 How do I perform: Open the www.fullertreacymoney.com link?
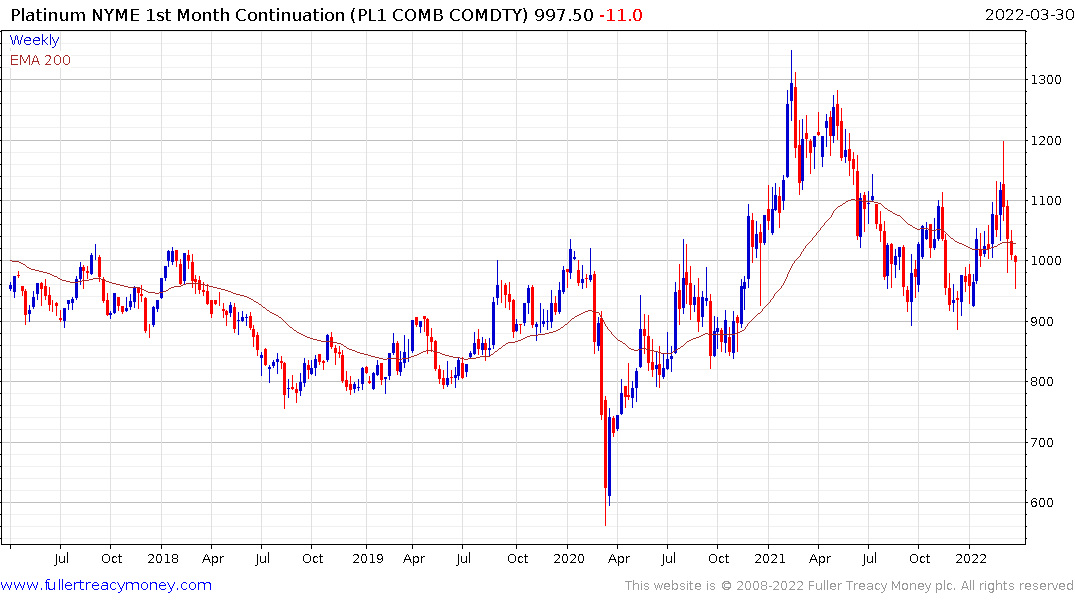click(x=106, y=585)
